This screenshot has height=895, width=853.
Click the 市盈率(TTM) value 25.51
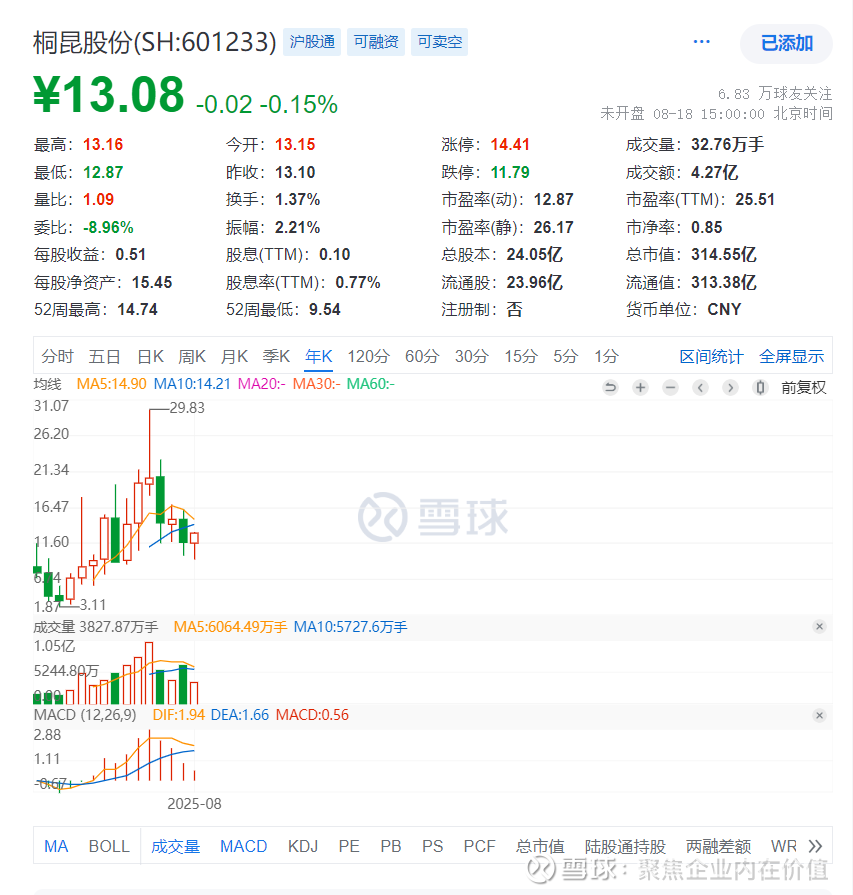point(755,200)
